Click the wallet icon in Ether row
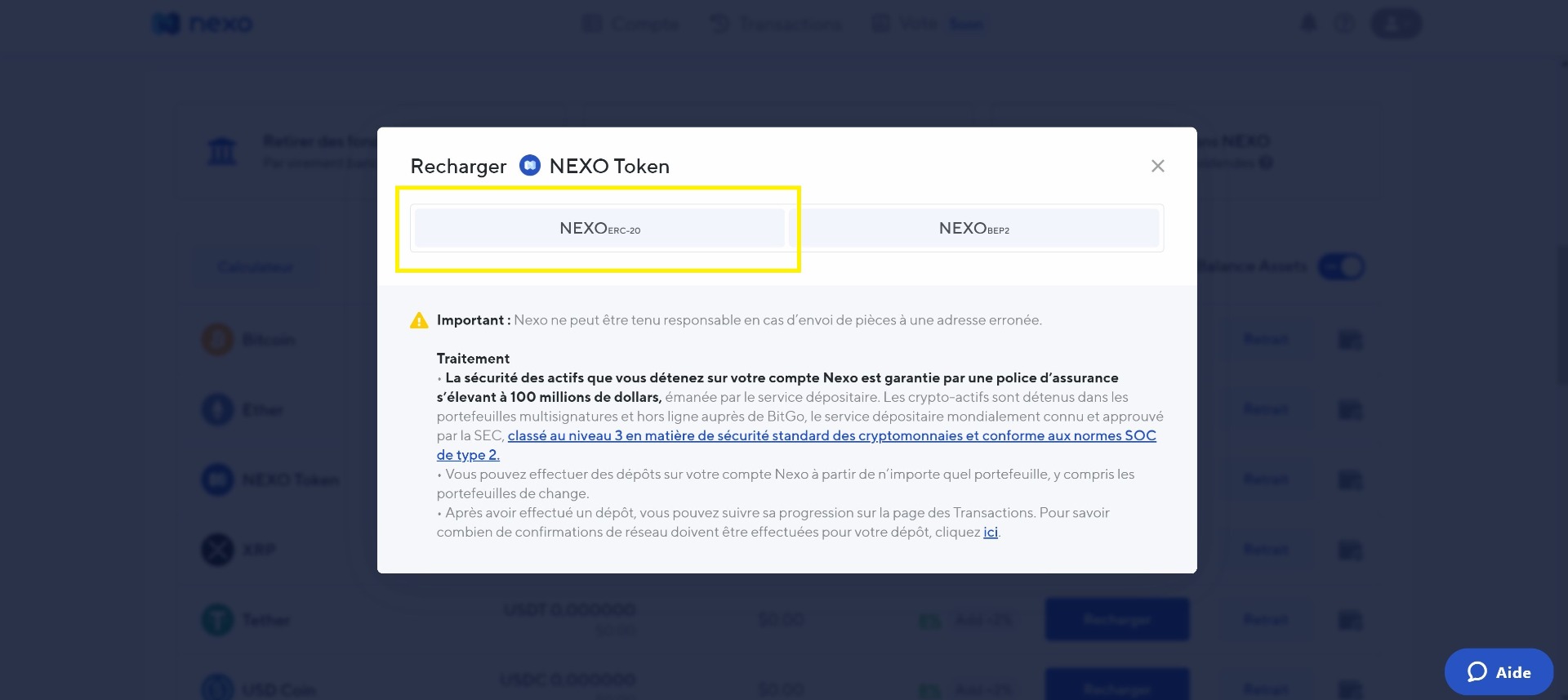This screenshot has height=700, width=1568. pos(1351,410)
